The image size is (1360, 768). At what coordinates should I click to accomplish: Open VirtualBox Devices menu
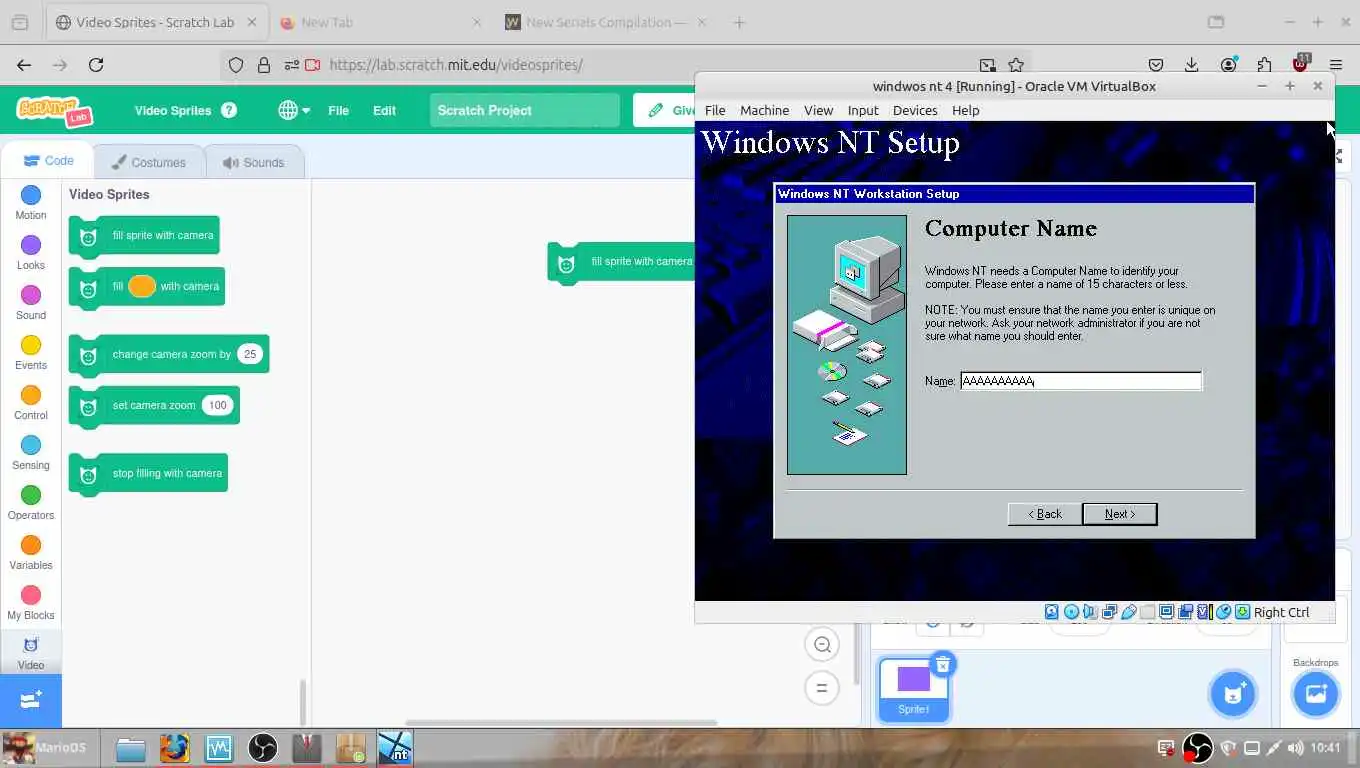pyautogui.click(x=915, y=110)
